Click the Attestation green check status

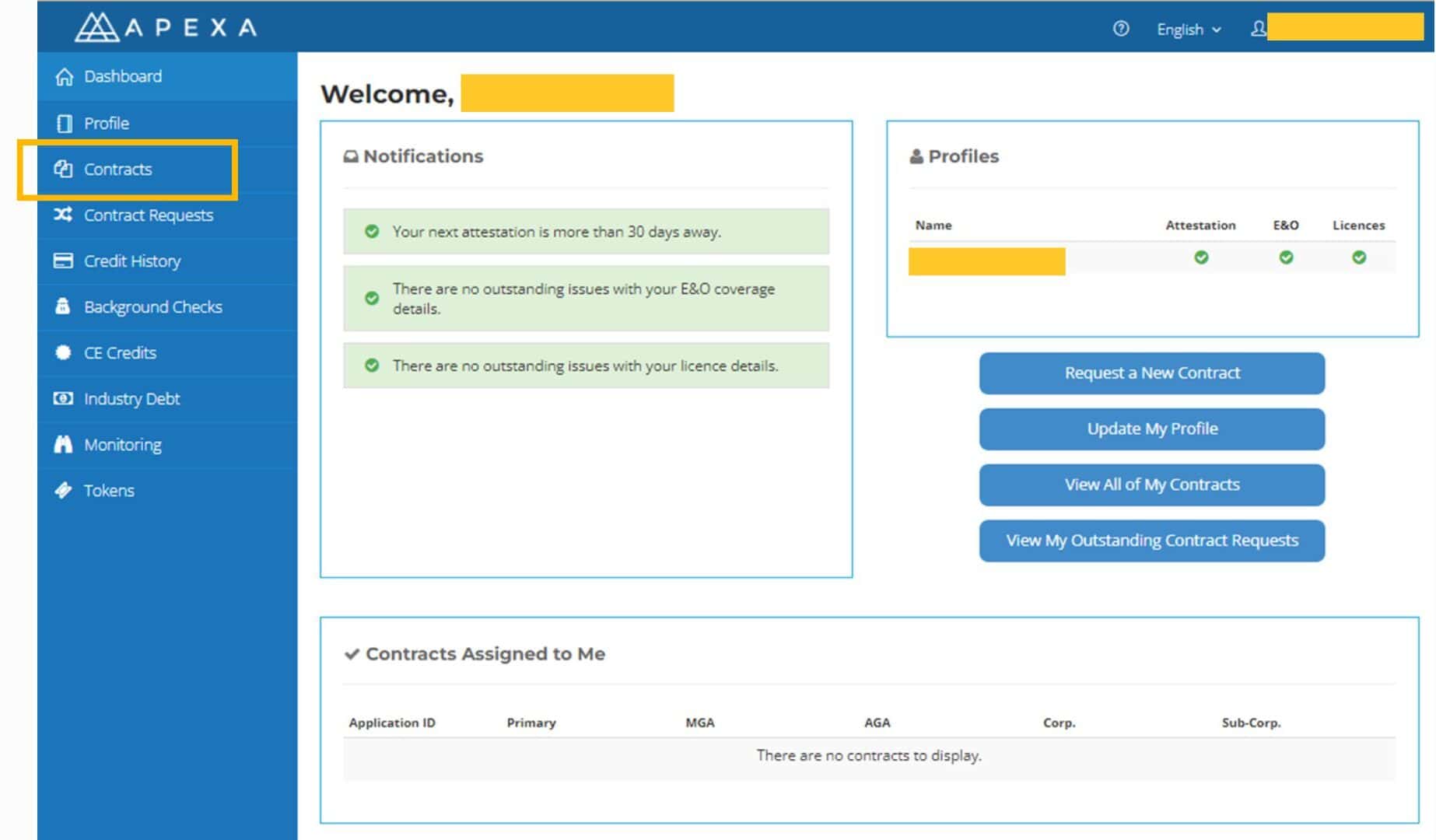point(1201,257)
